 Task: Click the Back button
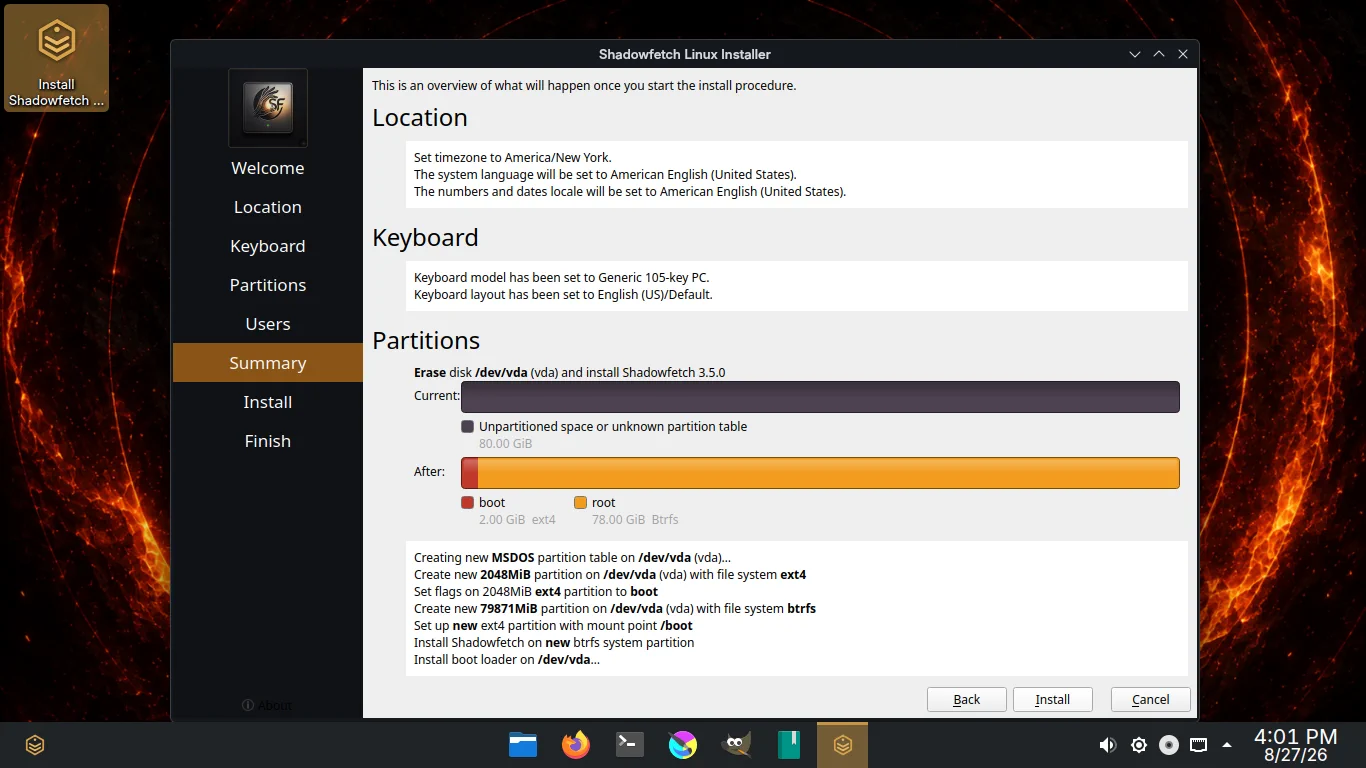(x=966, y=699)
